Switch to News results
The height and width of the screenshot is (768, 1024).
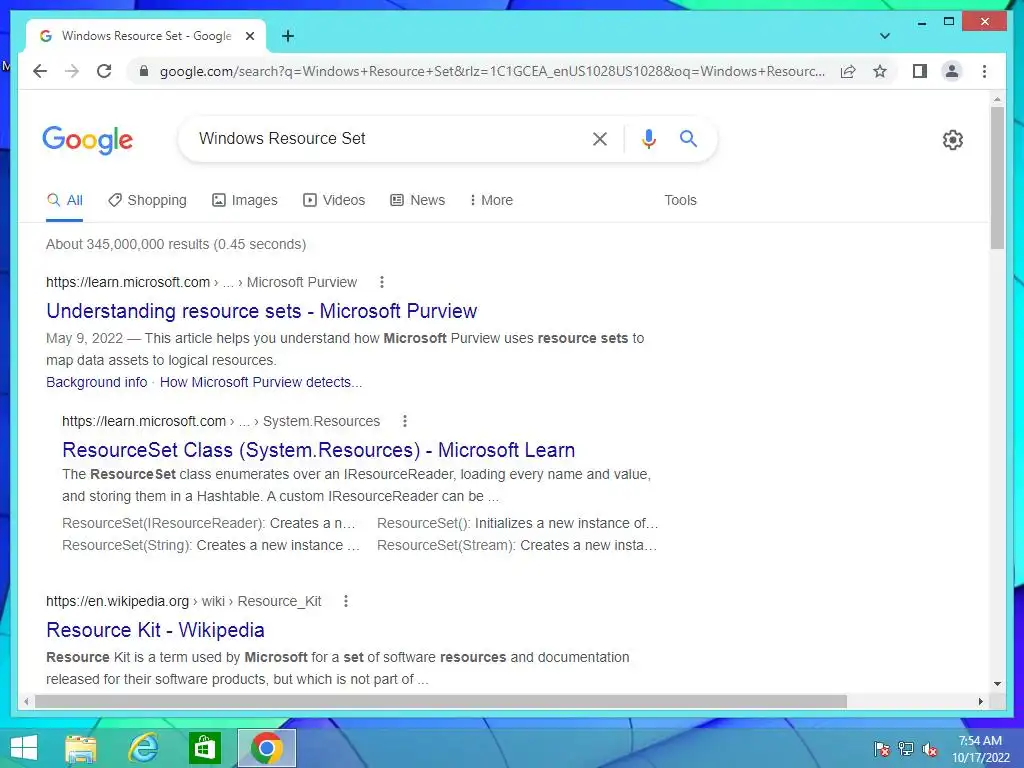(x=418, y=200)
